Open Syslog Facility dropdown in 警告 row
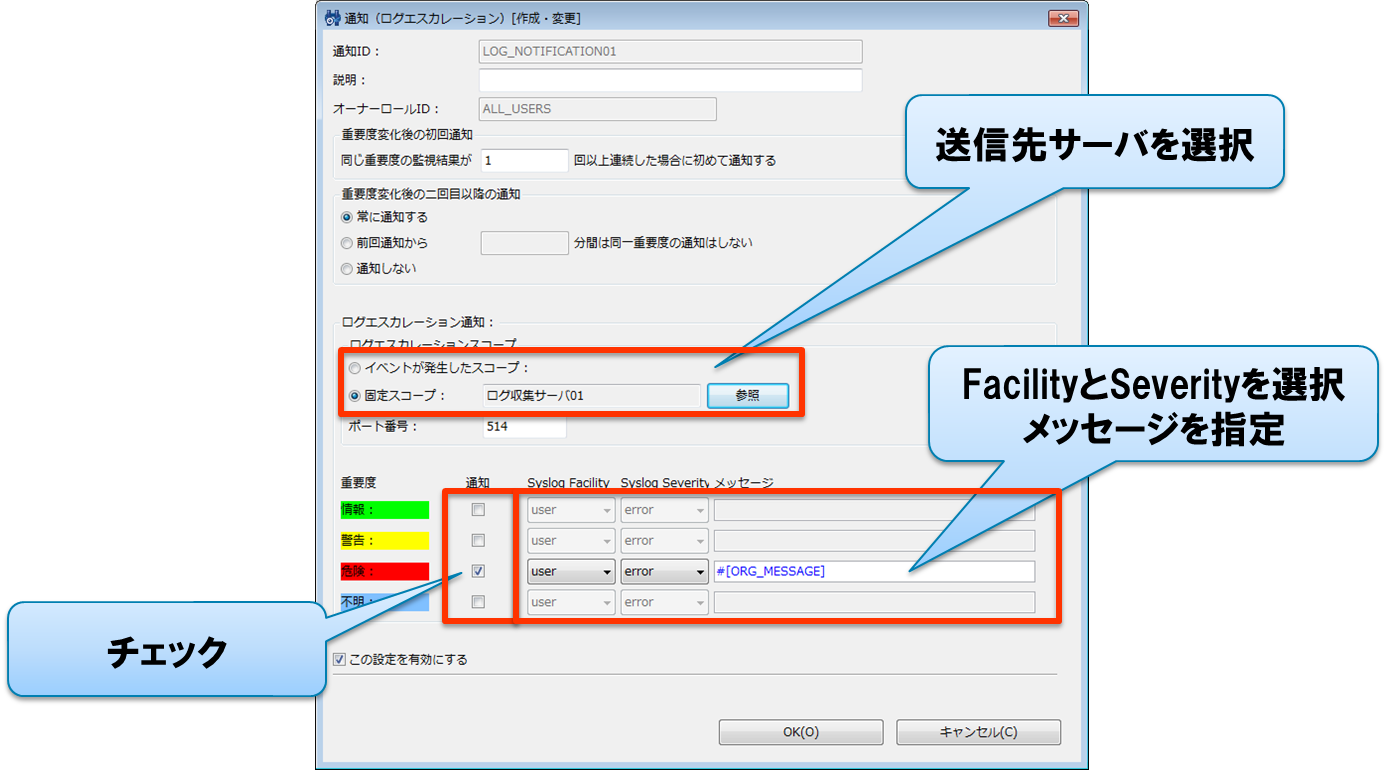The height and width of the screenshot is (770, 1386). [571, 541]
